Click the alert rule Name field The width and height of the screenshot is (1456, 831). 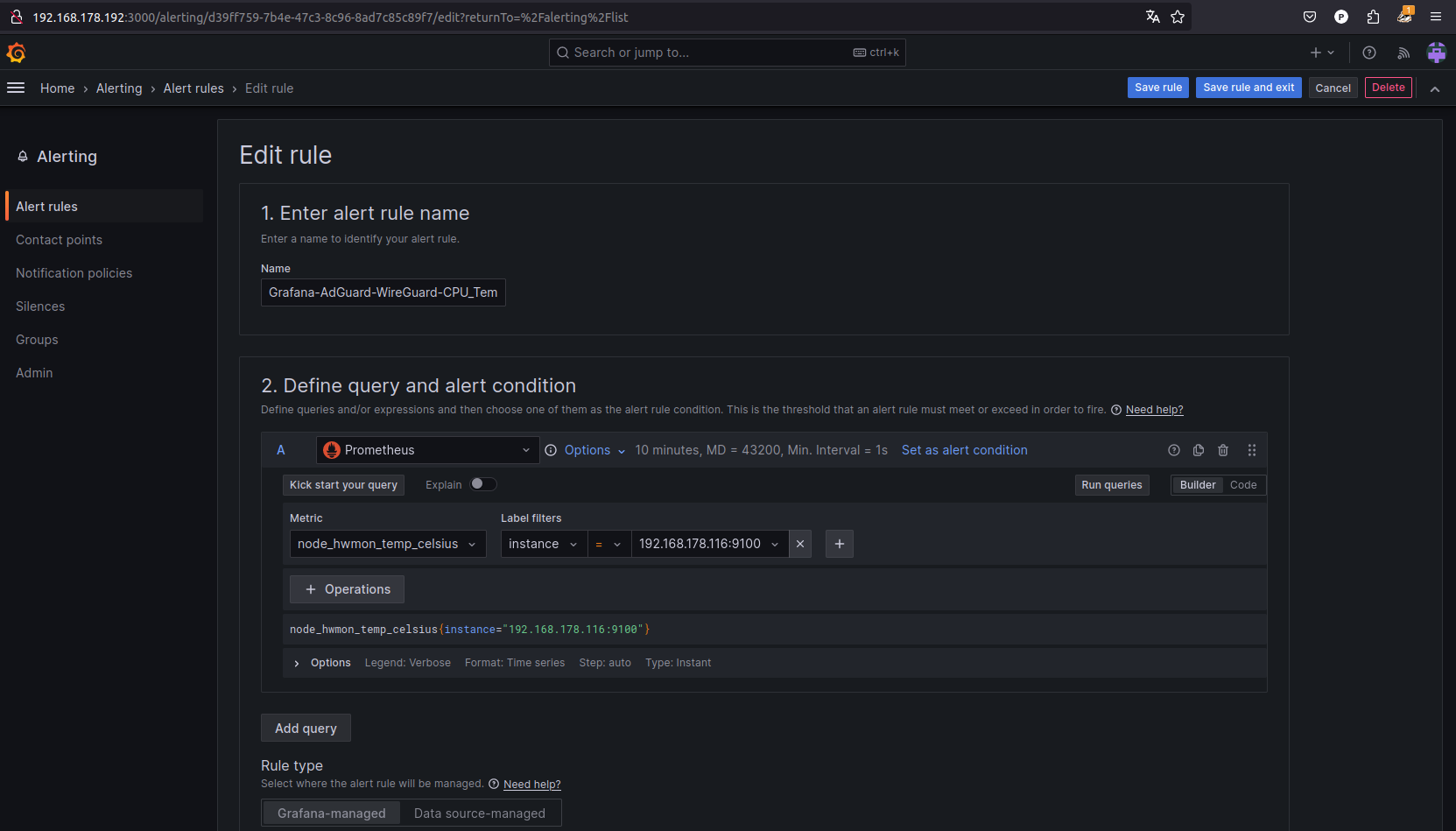pyautogui.click(x=383, y=292)
